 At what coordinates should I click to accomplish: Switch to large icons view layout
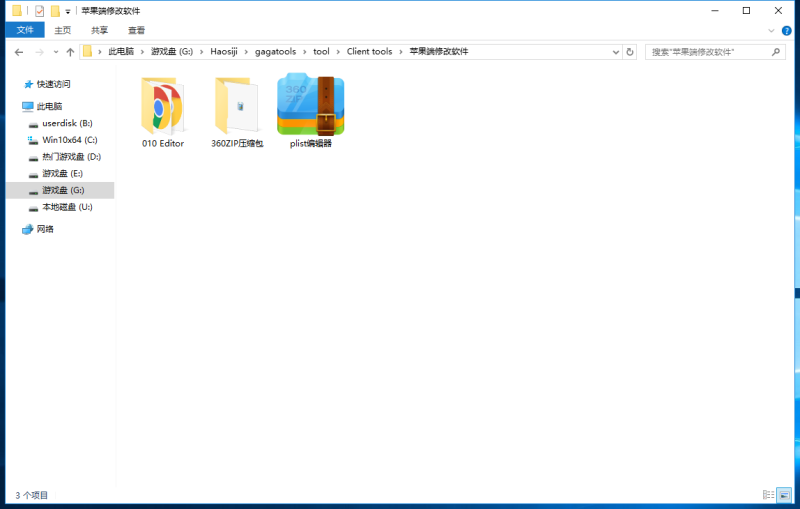point(784,495)
